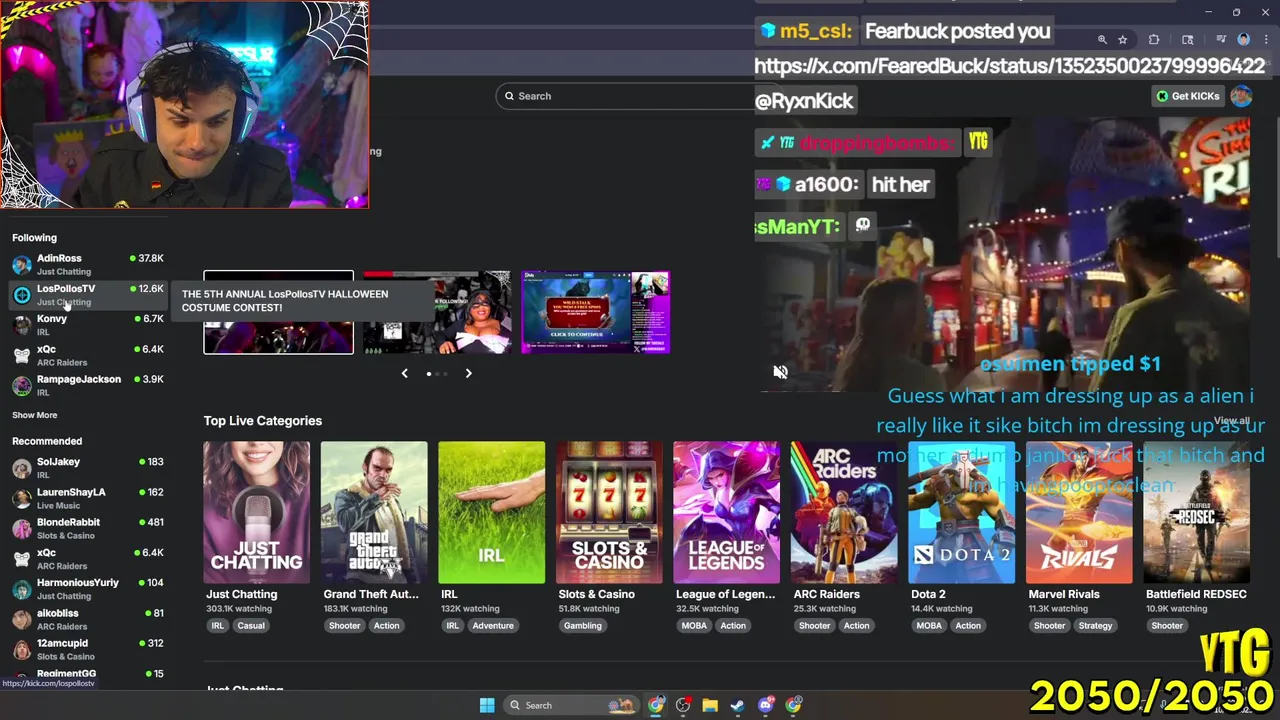Click Shooter tag under Battlefield REDSEC
The width and height of the screenshot is (1280, 720).
1167,626
